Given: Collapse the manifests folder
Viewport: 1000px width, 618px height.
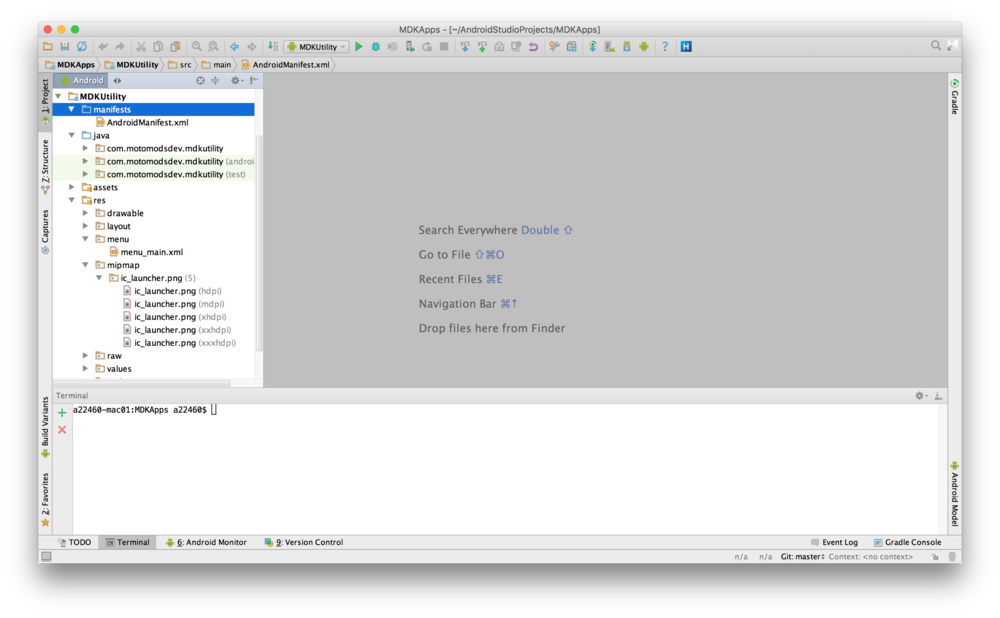Looking at the screenshot, I should click(x=72, y=110).
